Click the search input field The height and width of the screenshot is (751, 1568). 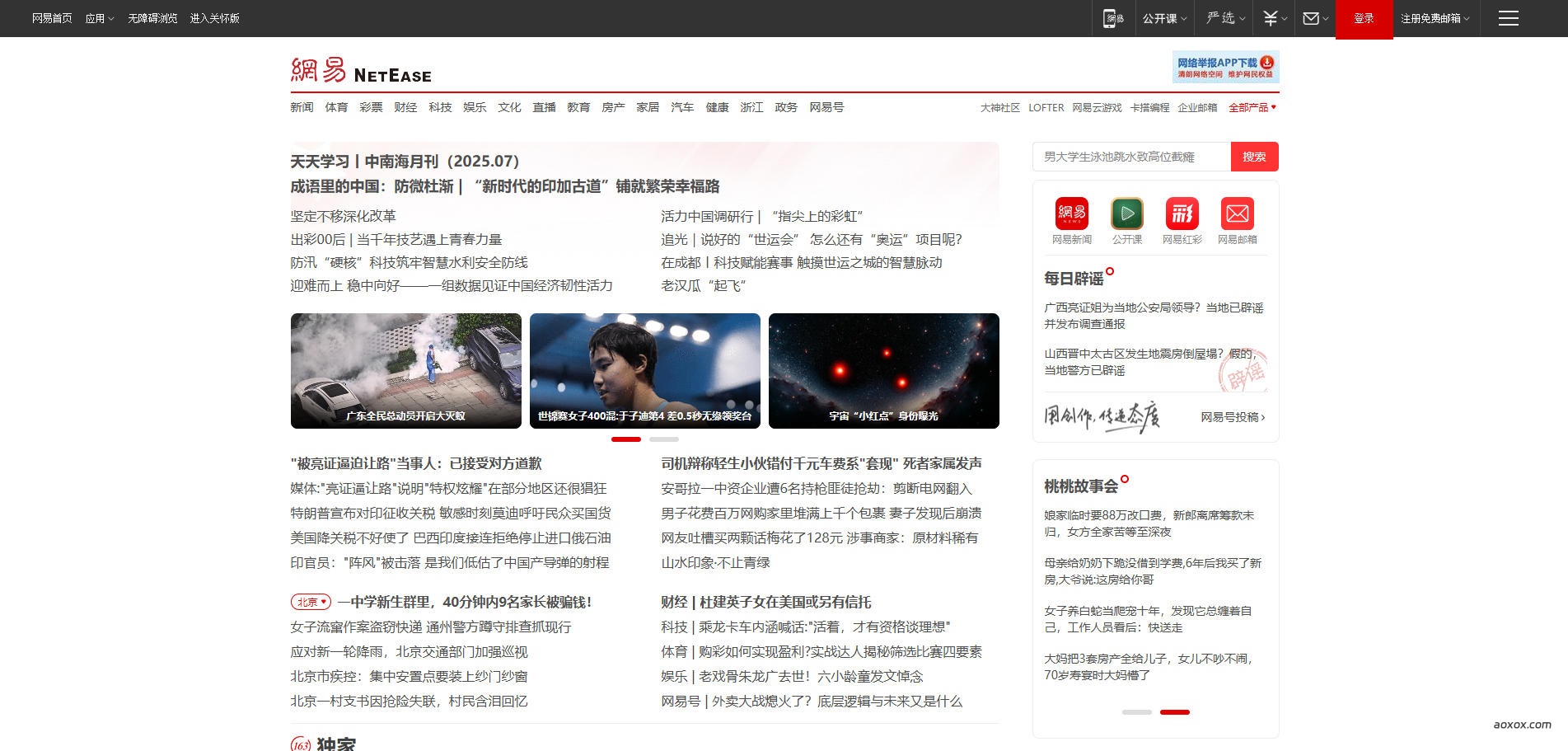click(x=1131, y=157)
